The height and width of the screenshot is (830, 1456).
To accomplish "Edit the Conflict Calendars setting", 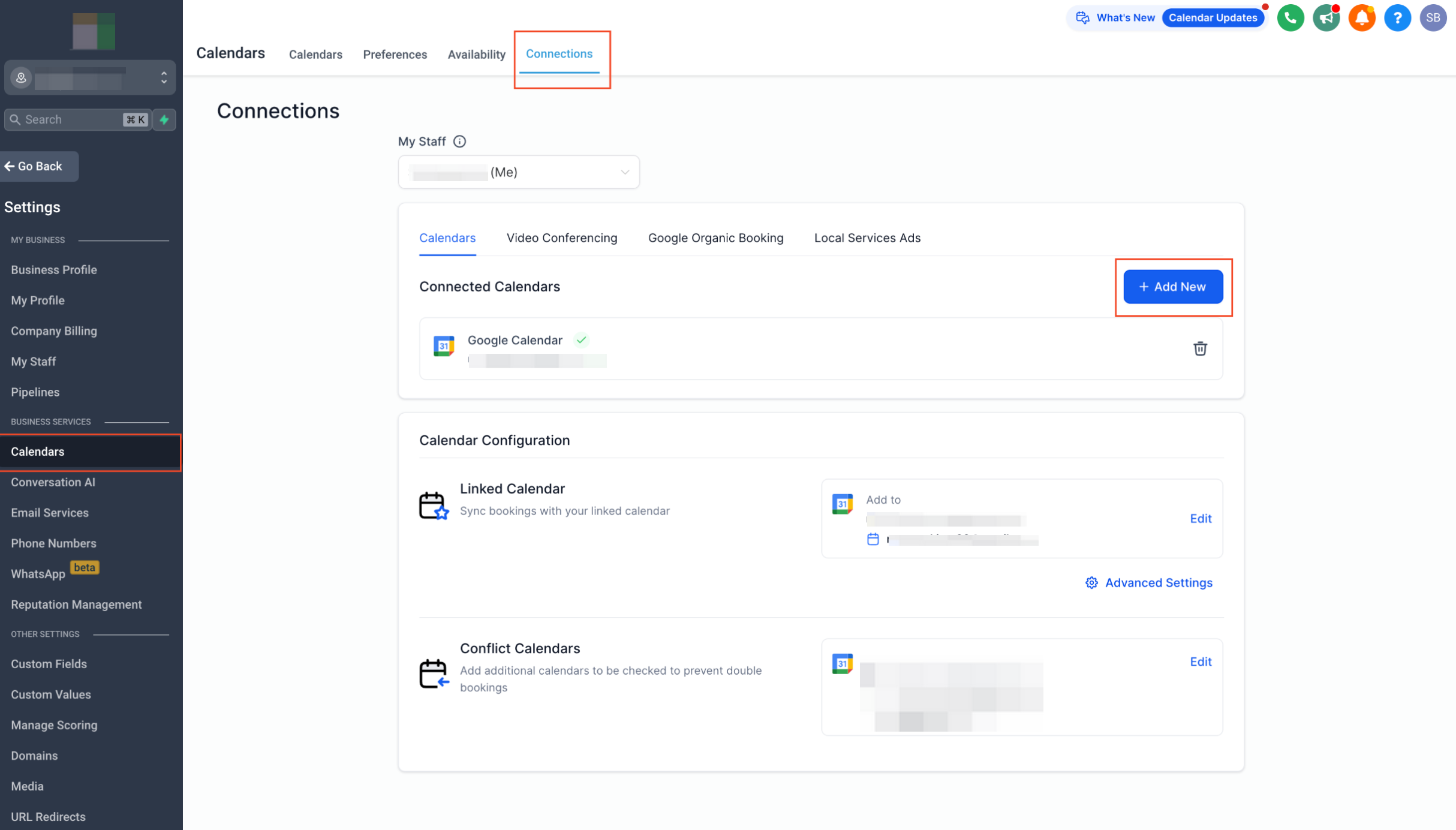I will 1201,661.
